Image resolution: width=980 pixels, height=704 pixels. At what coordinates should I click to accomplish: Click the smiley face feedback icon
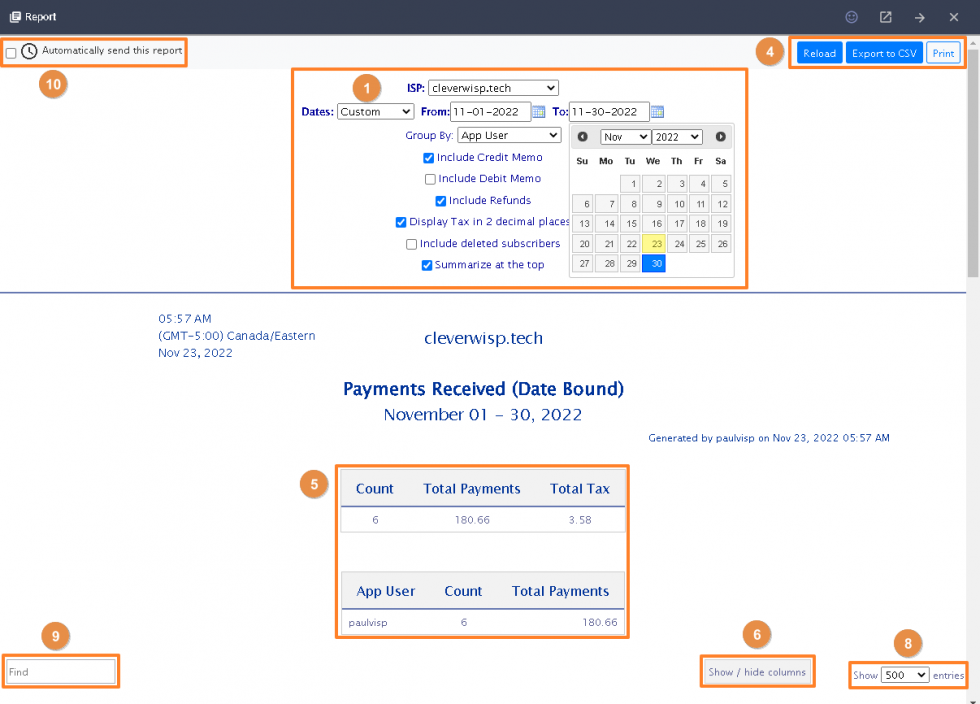[851, 17]
